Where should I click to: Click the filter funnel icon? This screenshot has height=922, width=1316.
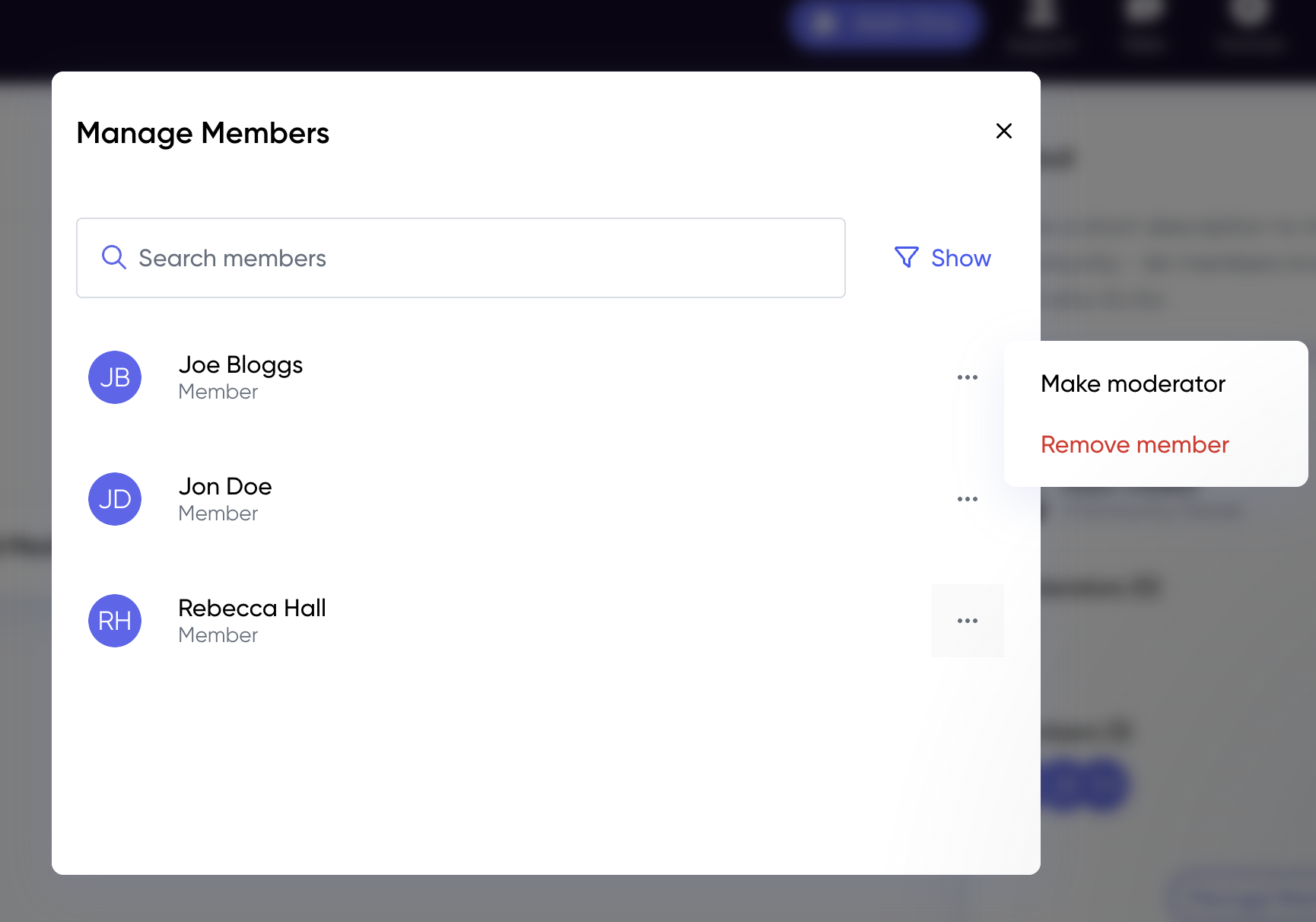(x=906, y=257)
